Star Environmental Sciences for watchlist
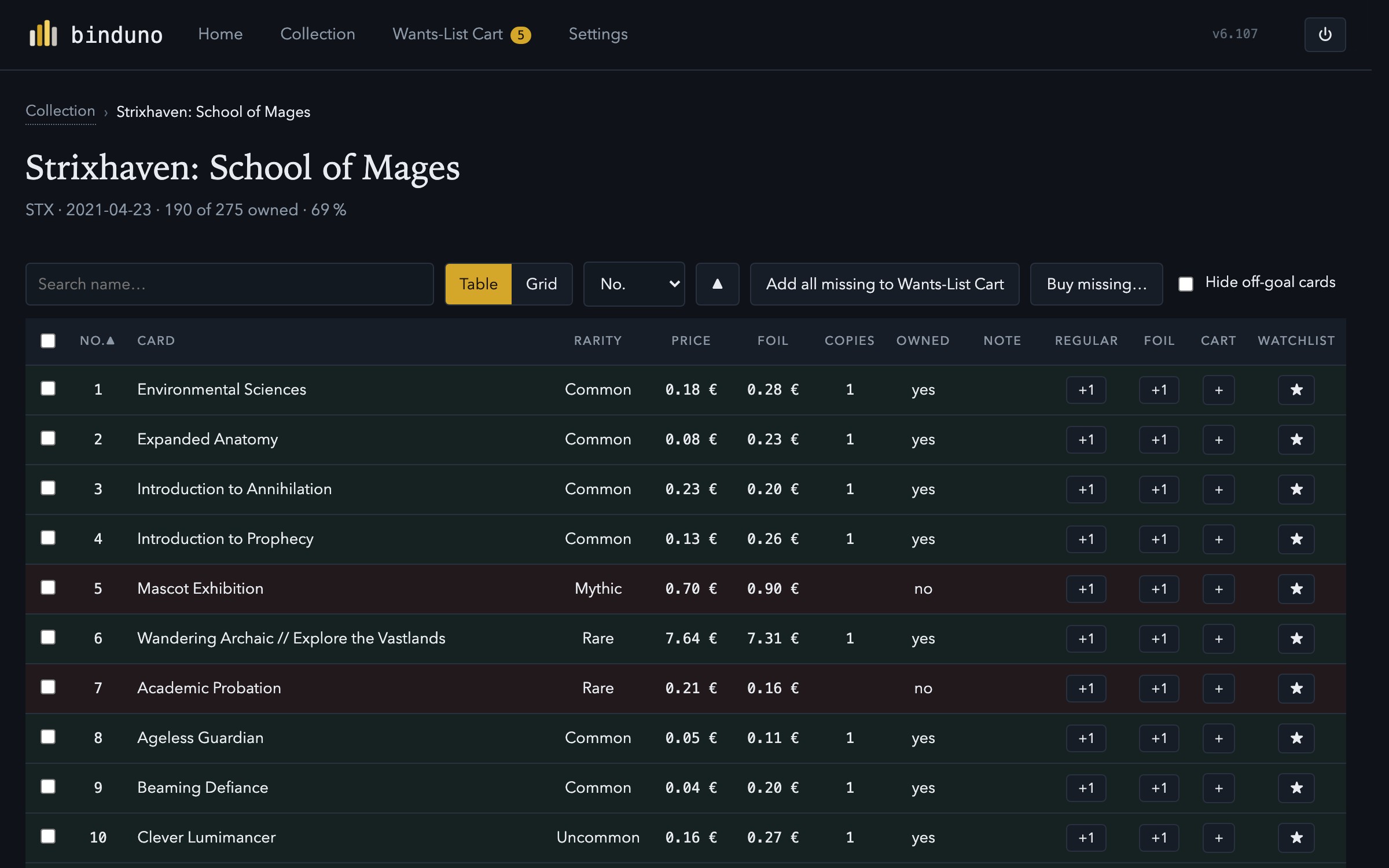The width and height of the screenshot is (1389, 868). tap(1296, 390)
